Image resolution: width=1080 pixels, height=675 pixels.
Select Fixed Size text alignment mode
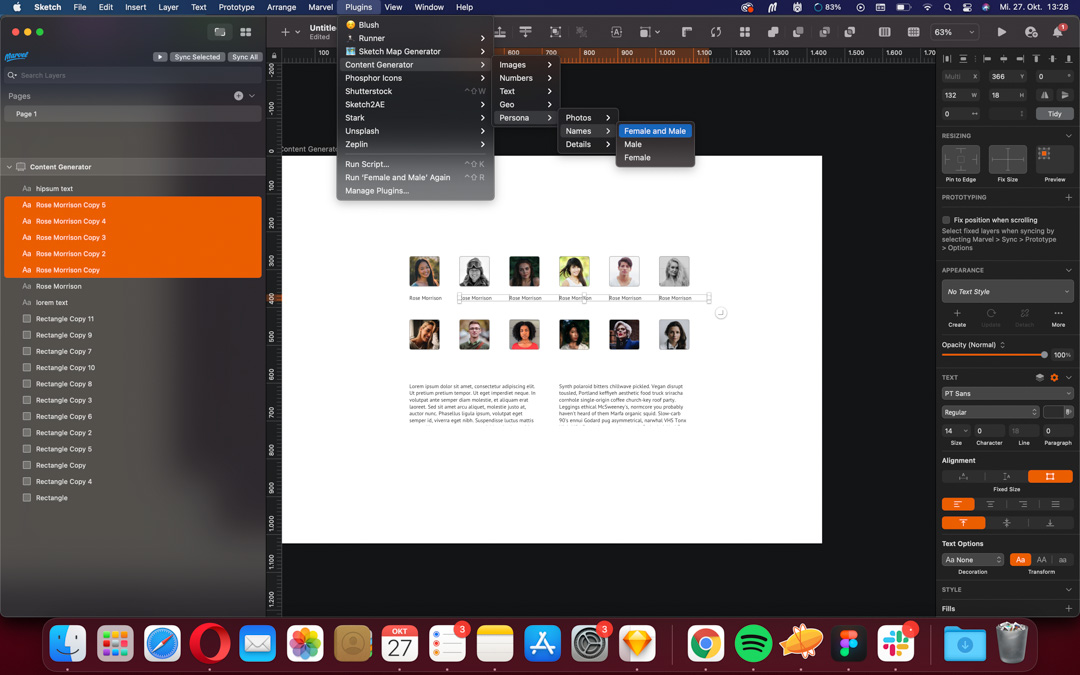click(1050, 476)
